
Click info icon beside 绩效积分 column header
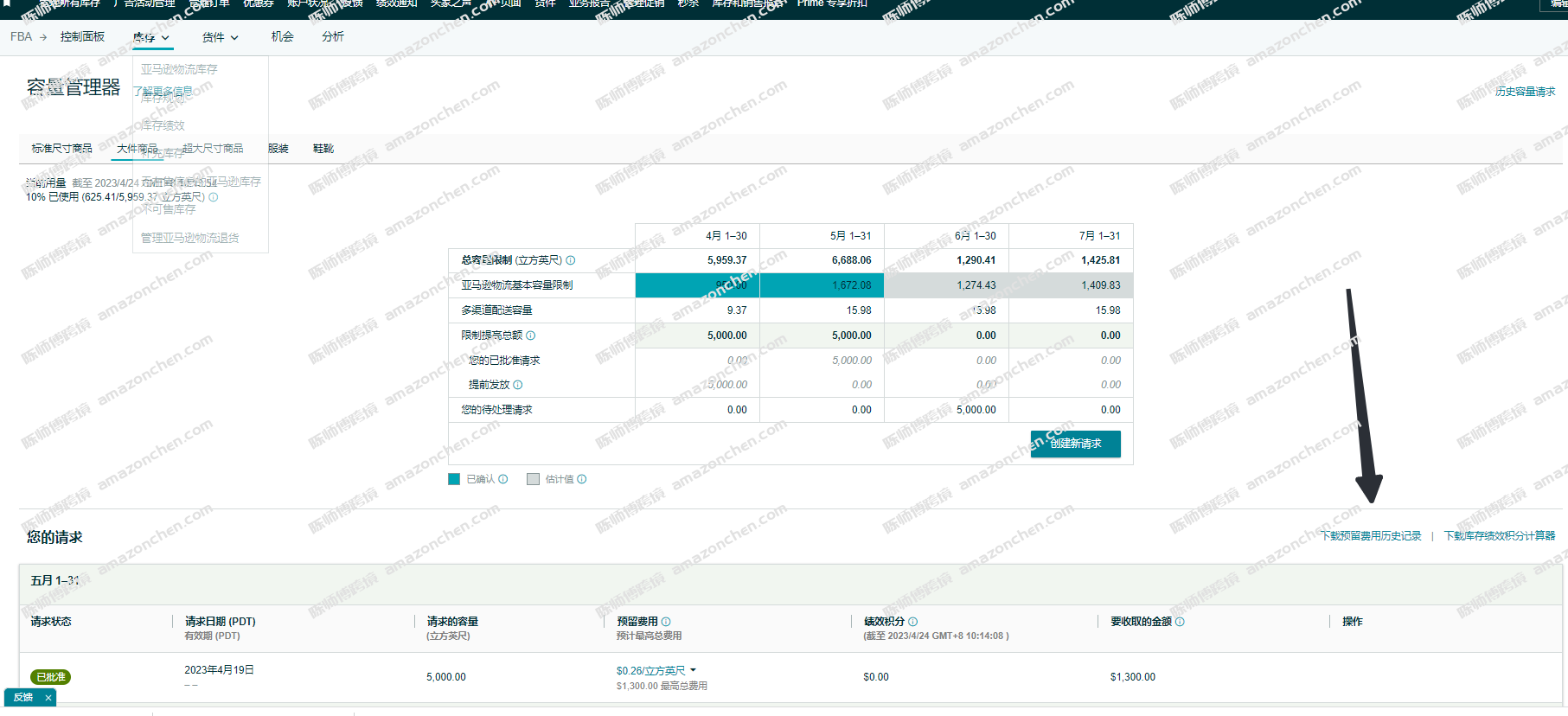click(913, 622)
